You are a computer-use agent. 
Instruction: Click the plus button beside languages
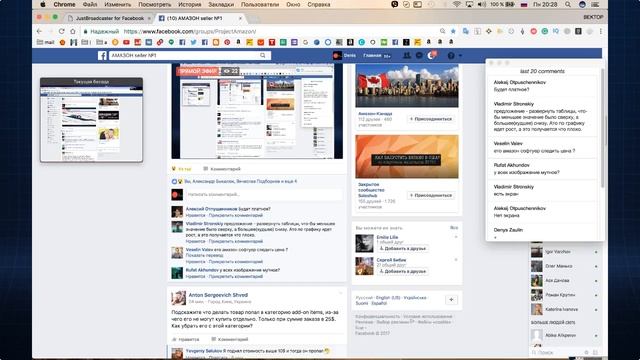point(451,300)
